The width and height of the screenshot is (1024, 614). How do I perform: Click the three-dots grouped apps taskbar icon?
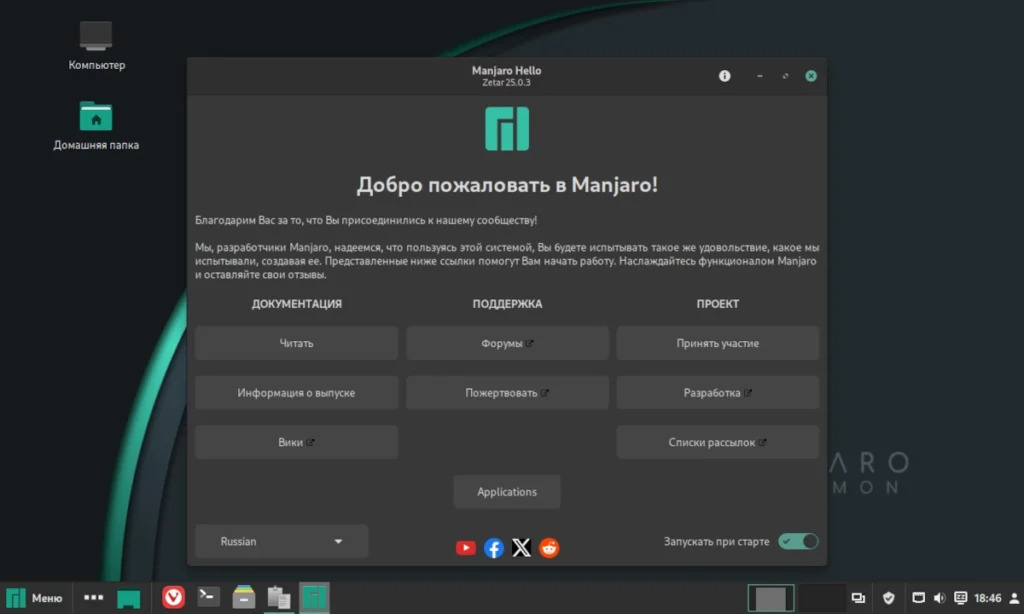tap(93, 597)
